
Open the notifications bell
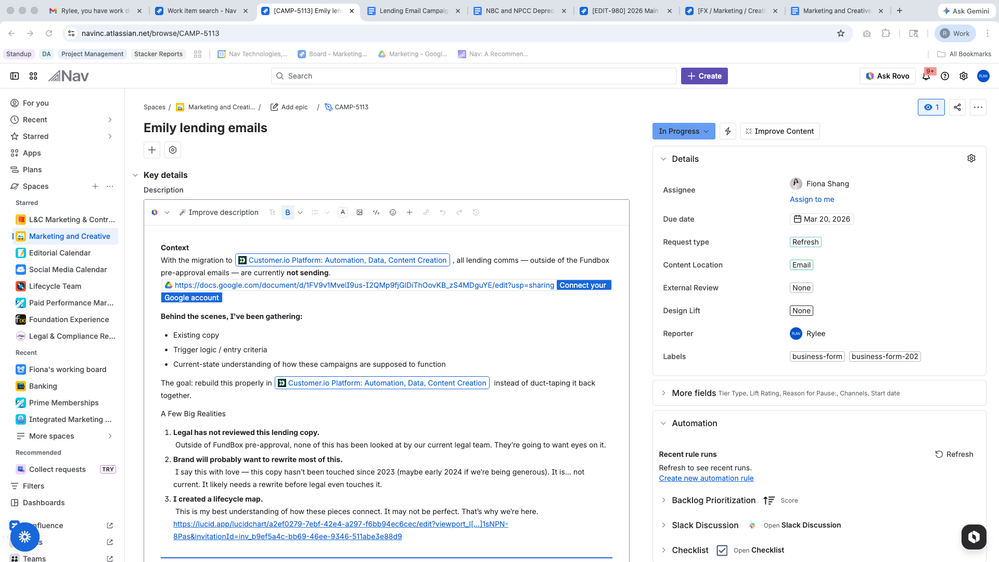(926, 76)
